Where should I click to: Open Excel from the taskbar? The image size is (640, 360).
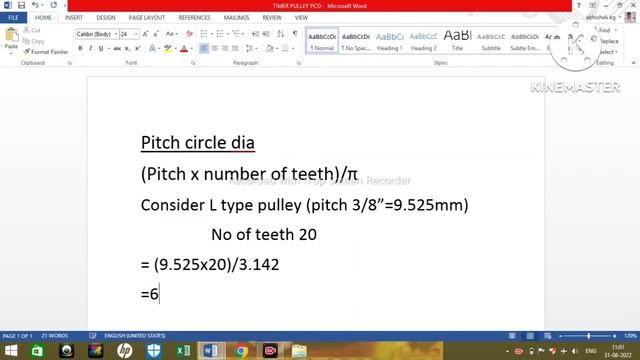point(183,351)
